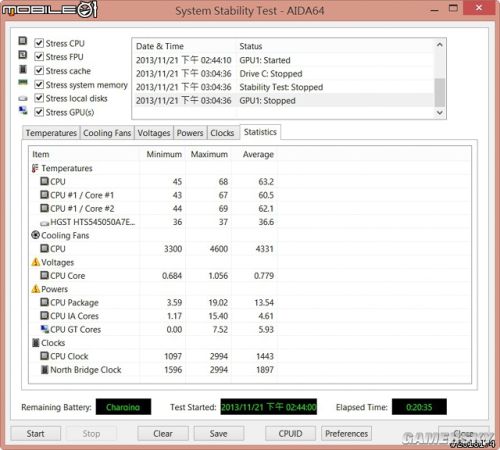The height and width of the screenshot is (450, 500).
Task: Toggle Stress local disks checkbox
Action: [x=39, y=98]
